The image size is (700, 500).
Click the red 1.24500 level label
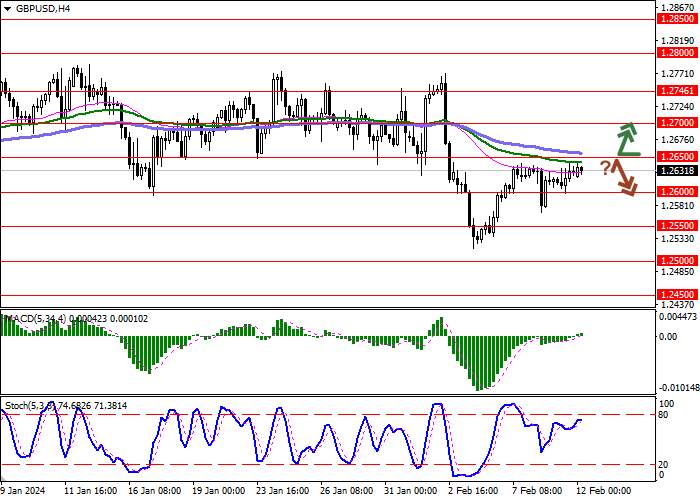[x=677, y=295]
